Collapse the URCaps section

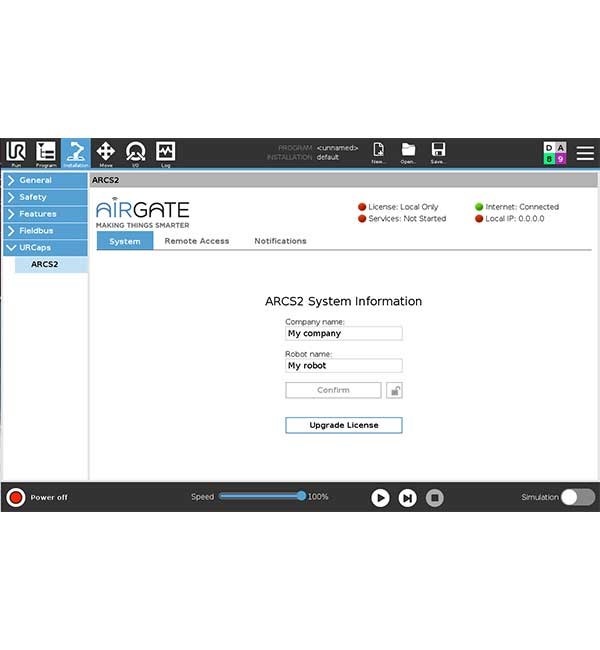pos(46,247)
